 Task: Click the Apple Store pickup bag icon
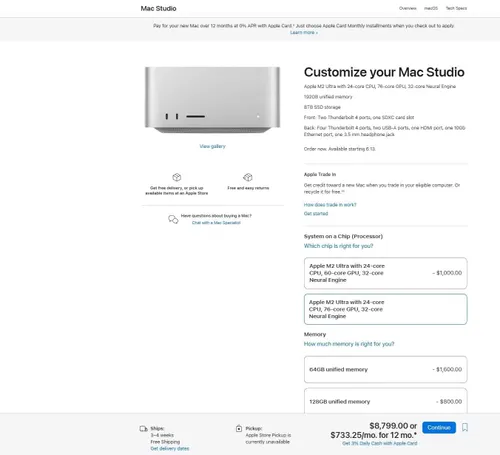239,428
